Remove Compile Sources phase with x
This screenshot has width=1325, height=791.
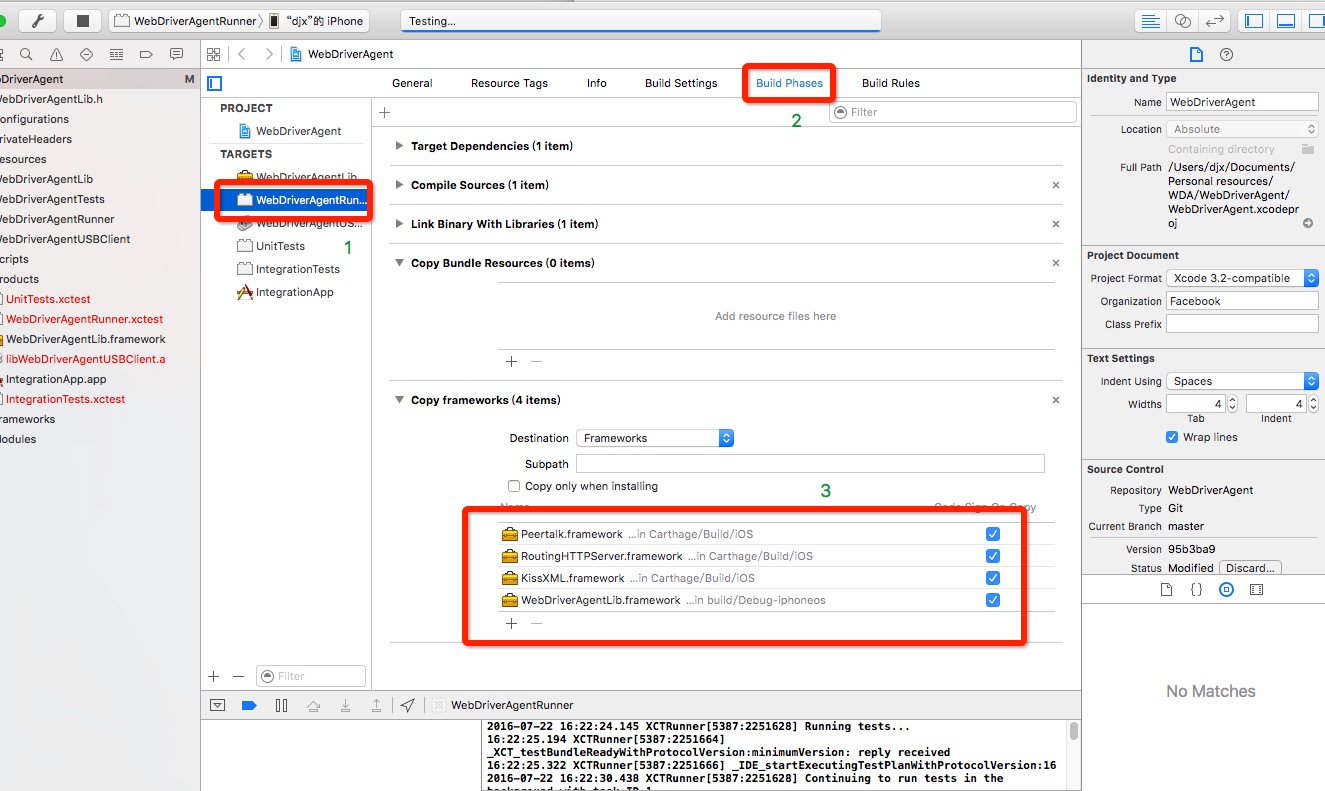click(1056, 185)
